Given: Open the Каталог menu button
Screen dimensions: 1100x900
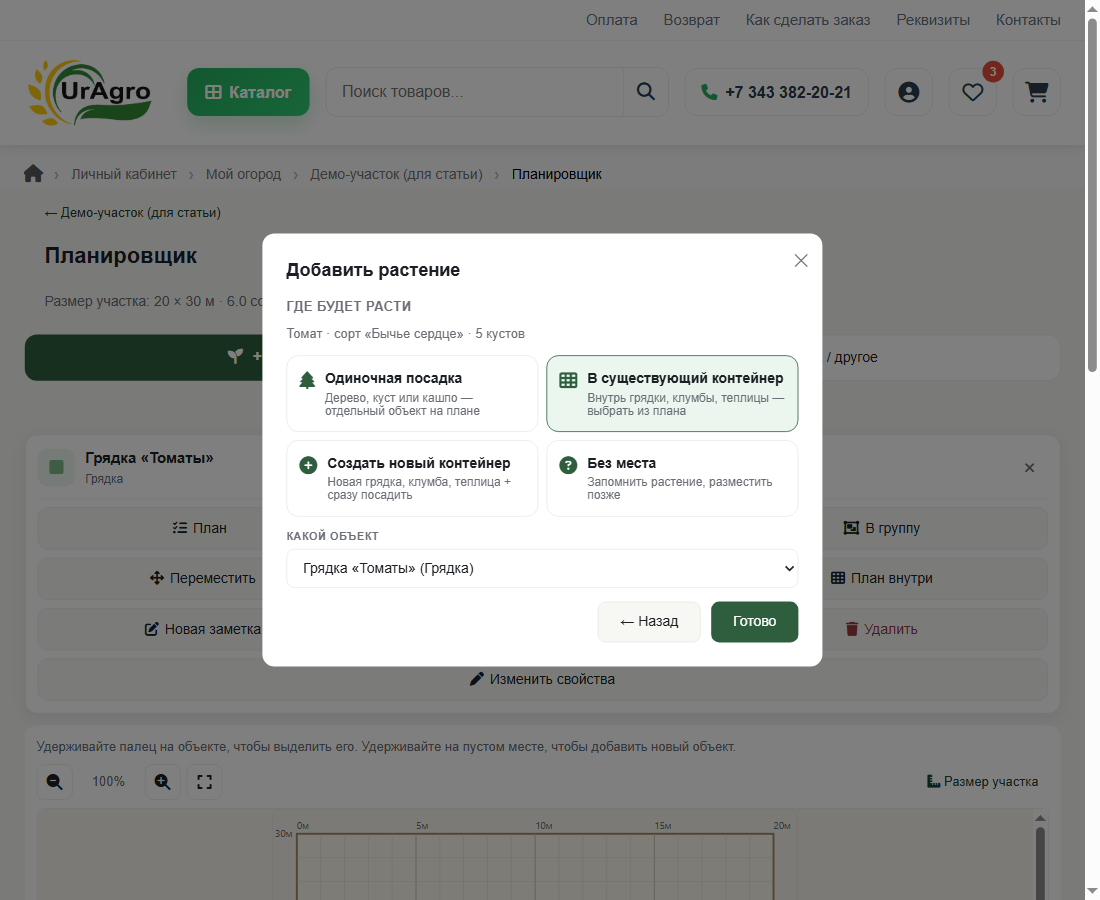Looking at the screenshot, I should click(248, 92).
